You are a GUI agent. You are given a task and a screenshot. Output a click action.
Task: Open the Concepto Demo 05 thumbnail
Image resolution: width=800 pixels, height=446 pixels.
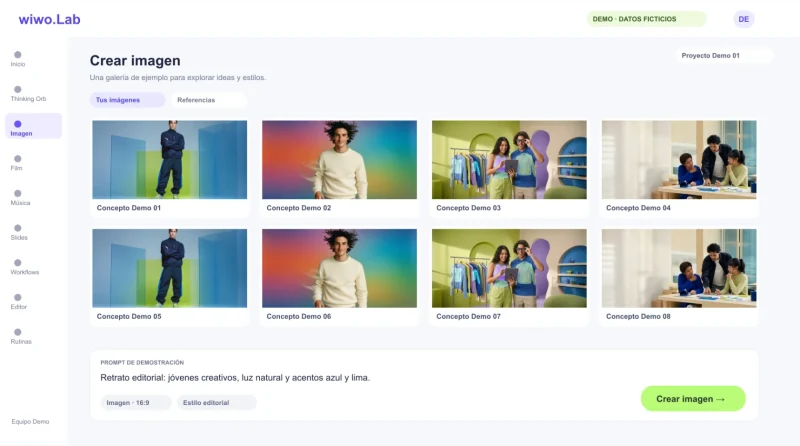[x=169, y=268]
